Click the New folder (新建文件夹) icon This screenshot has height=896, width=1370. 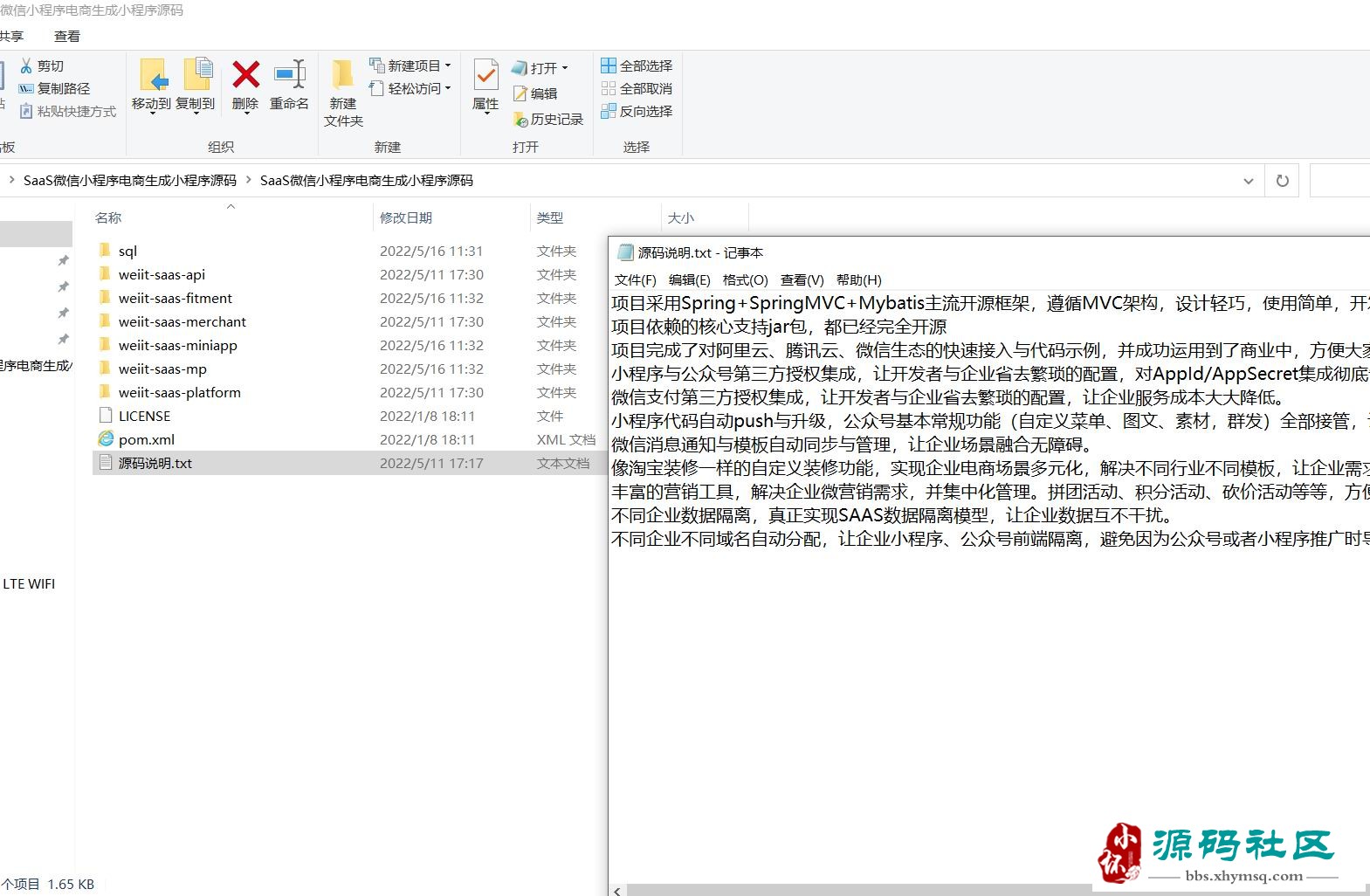[x=342, y=74]
